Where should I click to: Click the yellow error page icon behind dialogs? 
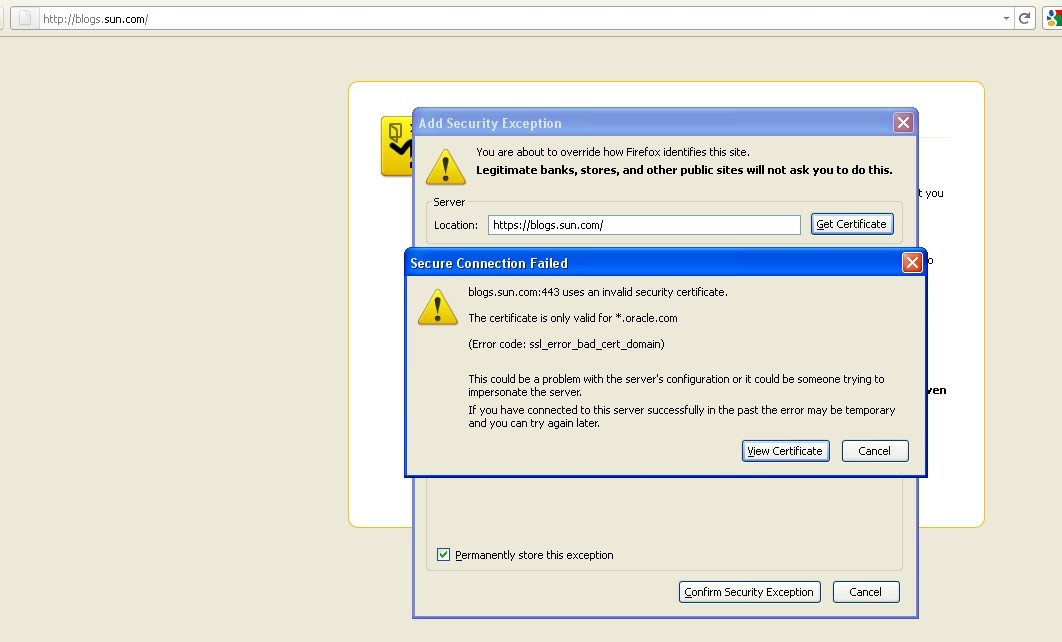click(397, 146)
